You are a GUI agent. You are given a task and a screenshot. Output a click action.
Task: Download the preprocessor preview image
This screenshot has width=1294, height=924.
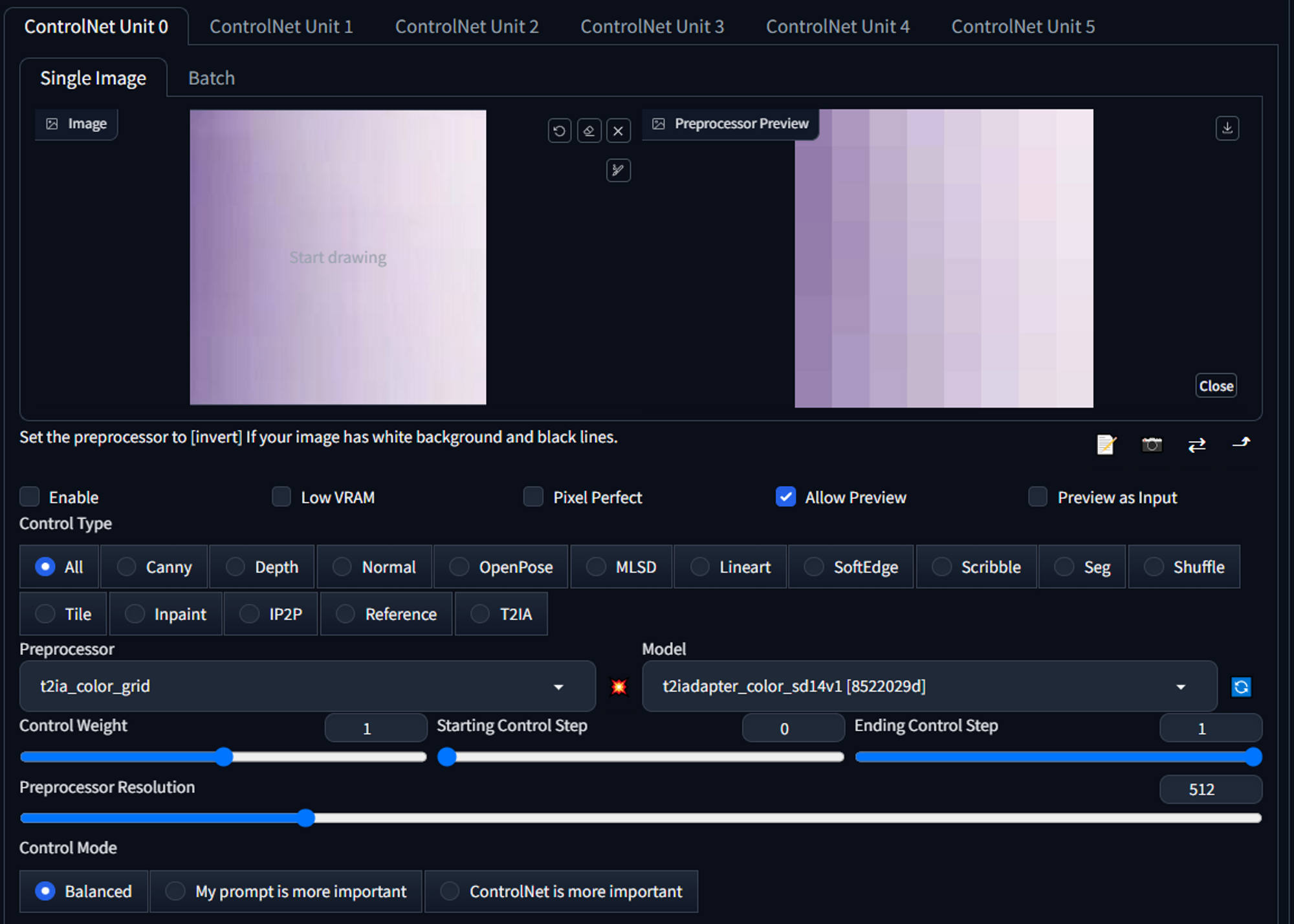pyautogui.click(x=1227, y=127)
